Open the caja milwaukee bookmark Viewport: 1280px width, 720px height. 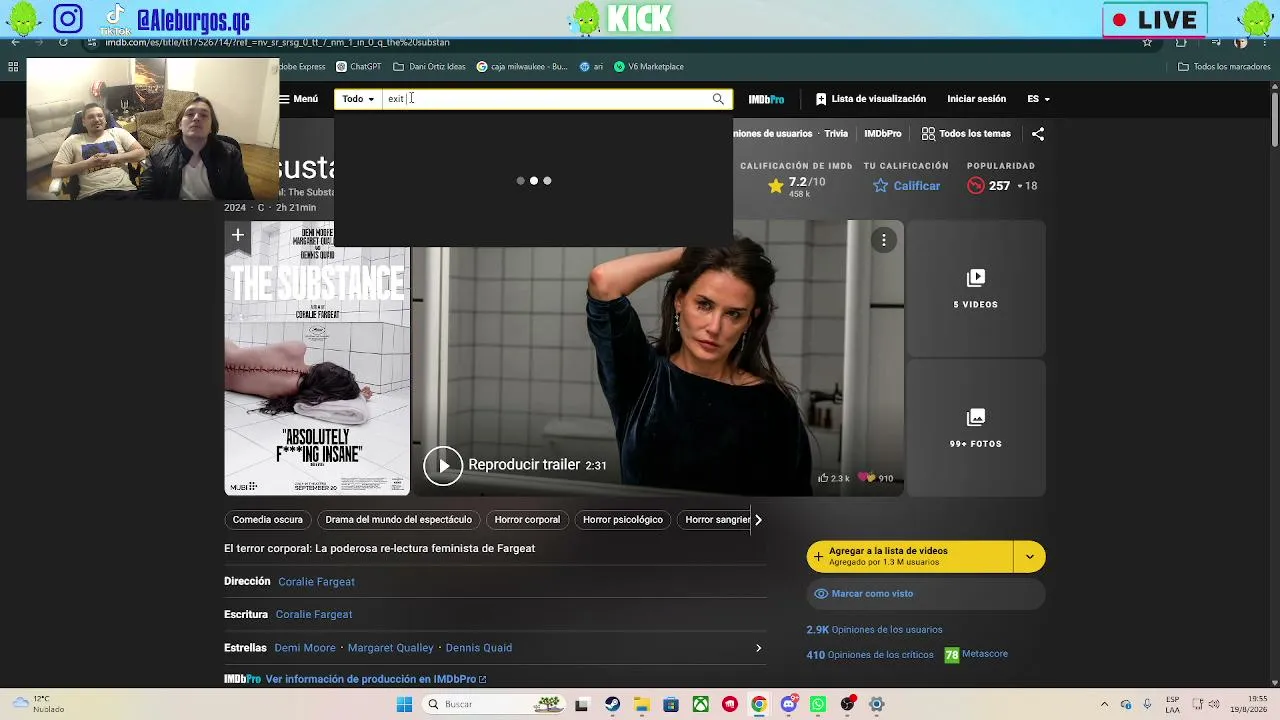[x=521, y=67]
